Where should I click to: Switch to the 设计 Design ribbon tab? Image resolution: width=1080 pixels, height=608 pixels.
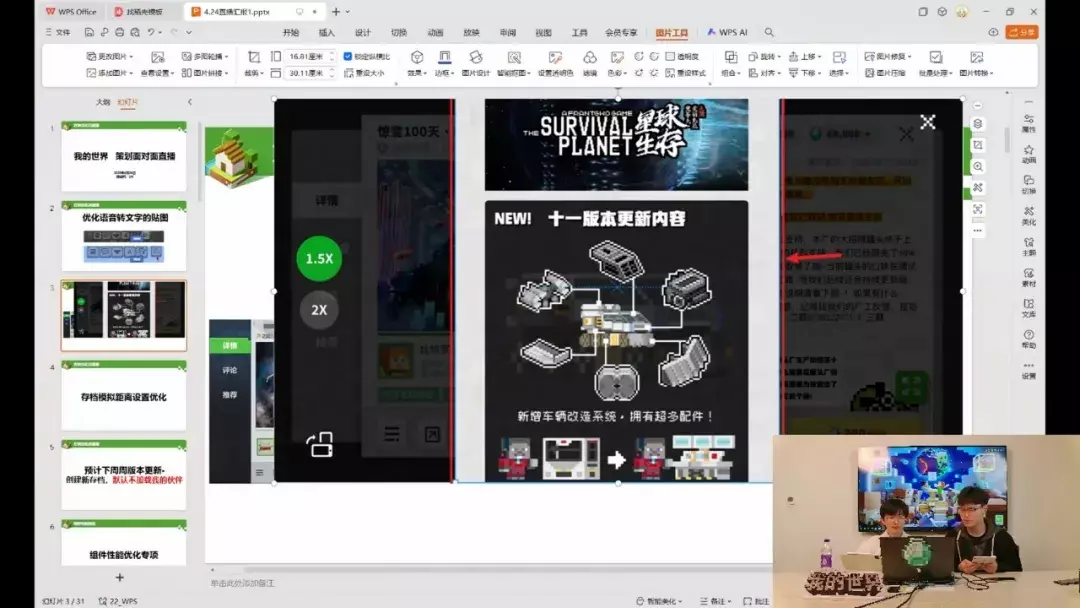[x=363, y=32]
